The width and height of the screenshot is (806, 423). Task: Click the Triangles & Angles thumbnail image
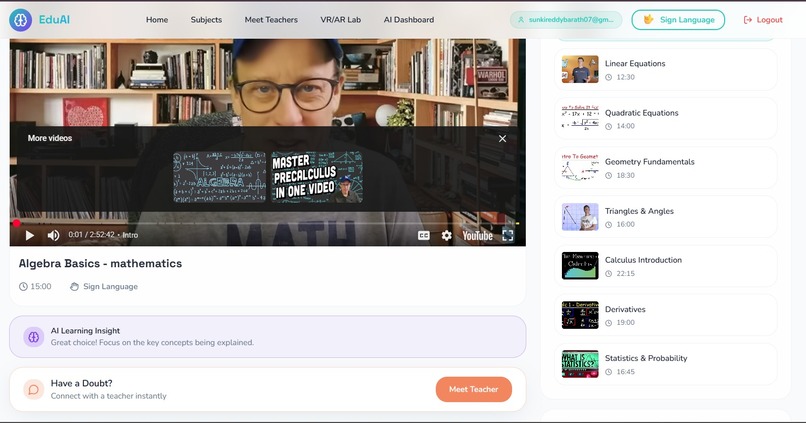click(580, 217)
